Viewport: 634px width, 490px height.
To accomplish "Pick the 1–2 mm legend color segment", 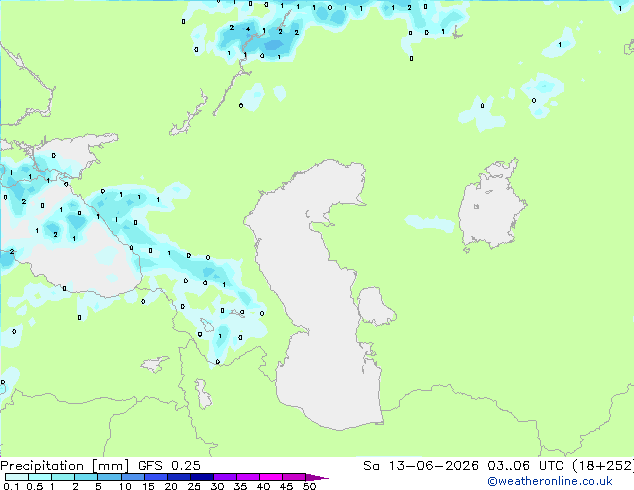I will pos(63,477).
